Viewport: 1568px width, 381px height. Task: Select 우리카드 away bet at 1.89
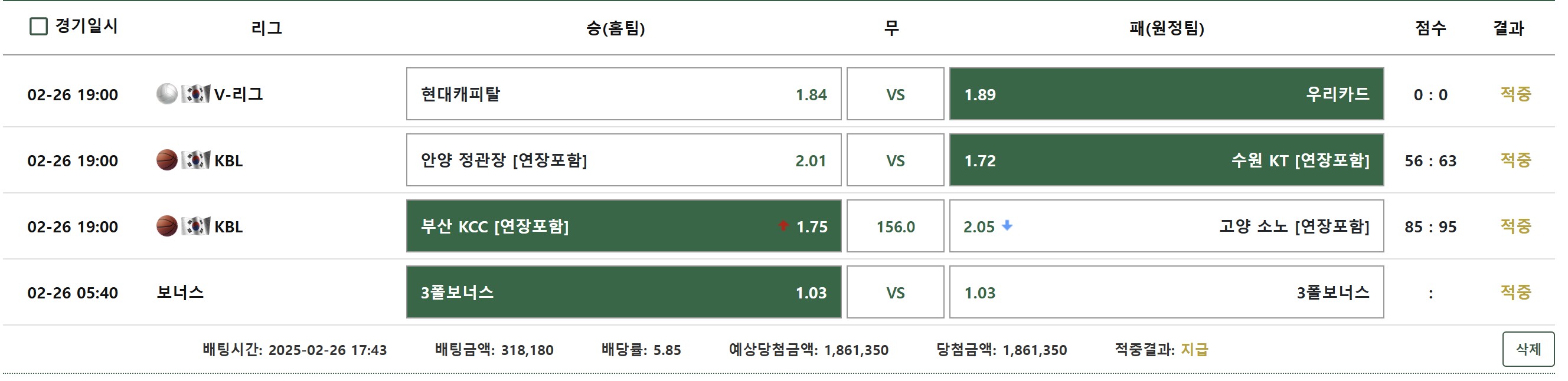click(x=1167, y=94)
